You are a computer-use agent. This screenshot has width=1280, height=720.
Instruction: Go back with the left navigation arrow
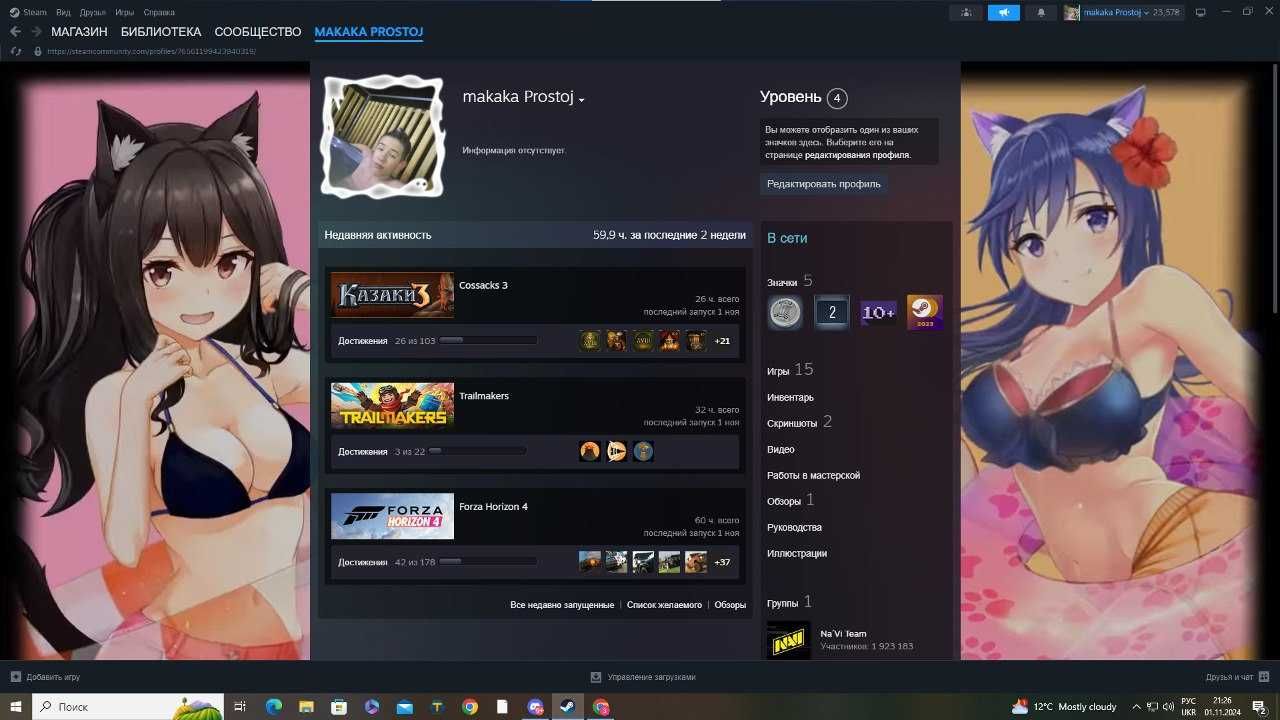coord(15,32)
